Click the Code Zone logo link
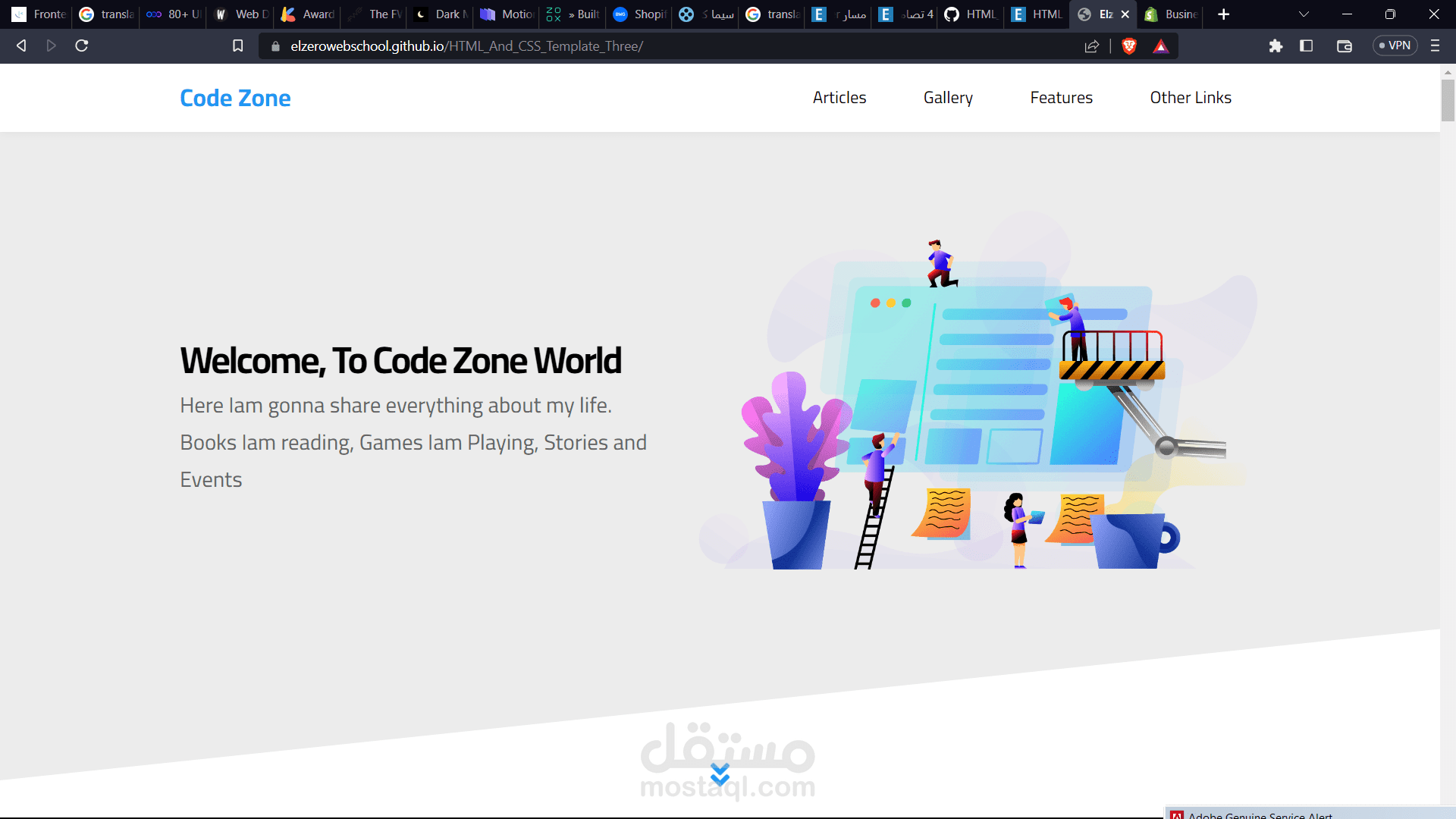The image size is (1456, 819). [x=235, y=98]
